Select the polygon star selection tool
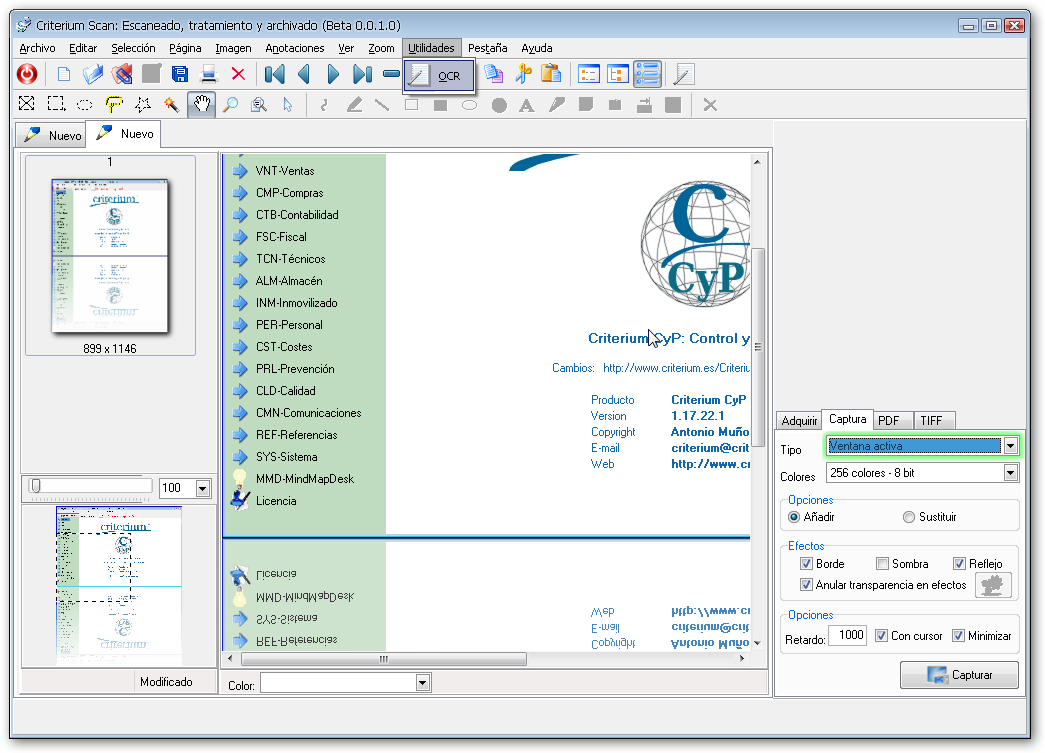 pyautogui.click(x=143, y=105)
